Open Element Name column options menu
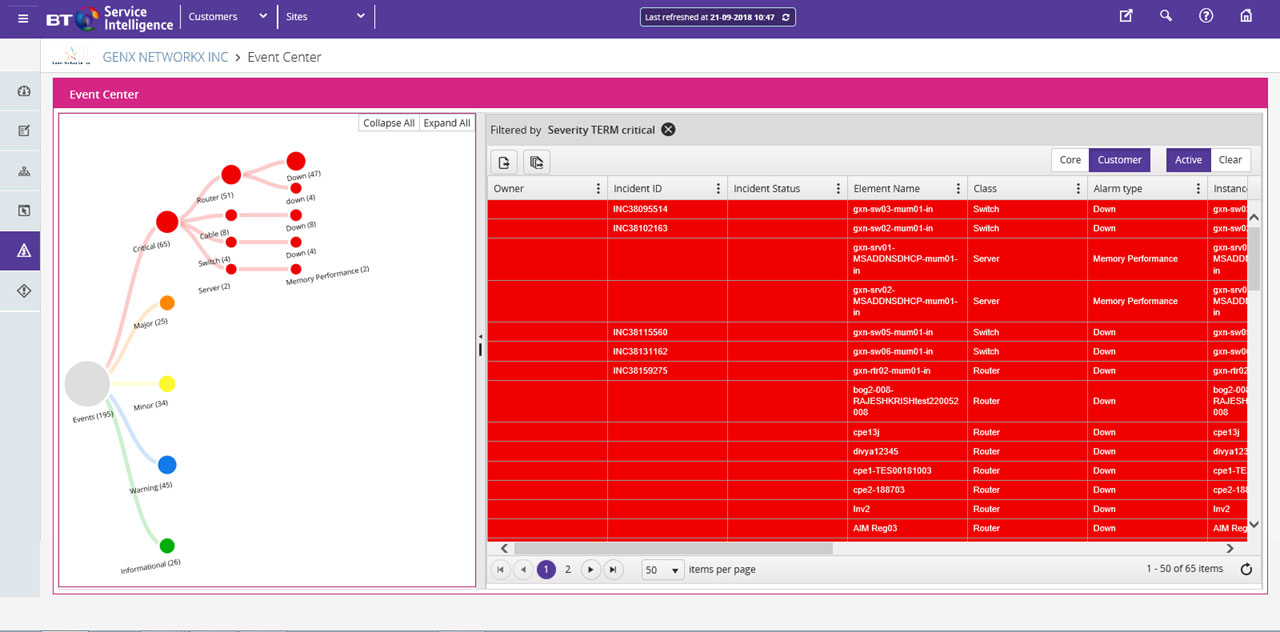The width and height of the screenshot is (1280, 632). (959, 188)
